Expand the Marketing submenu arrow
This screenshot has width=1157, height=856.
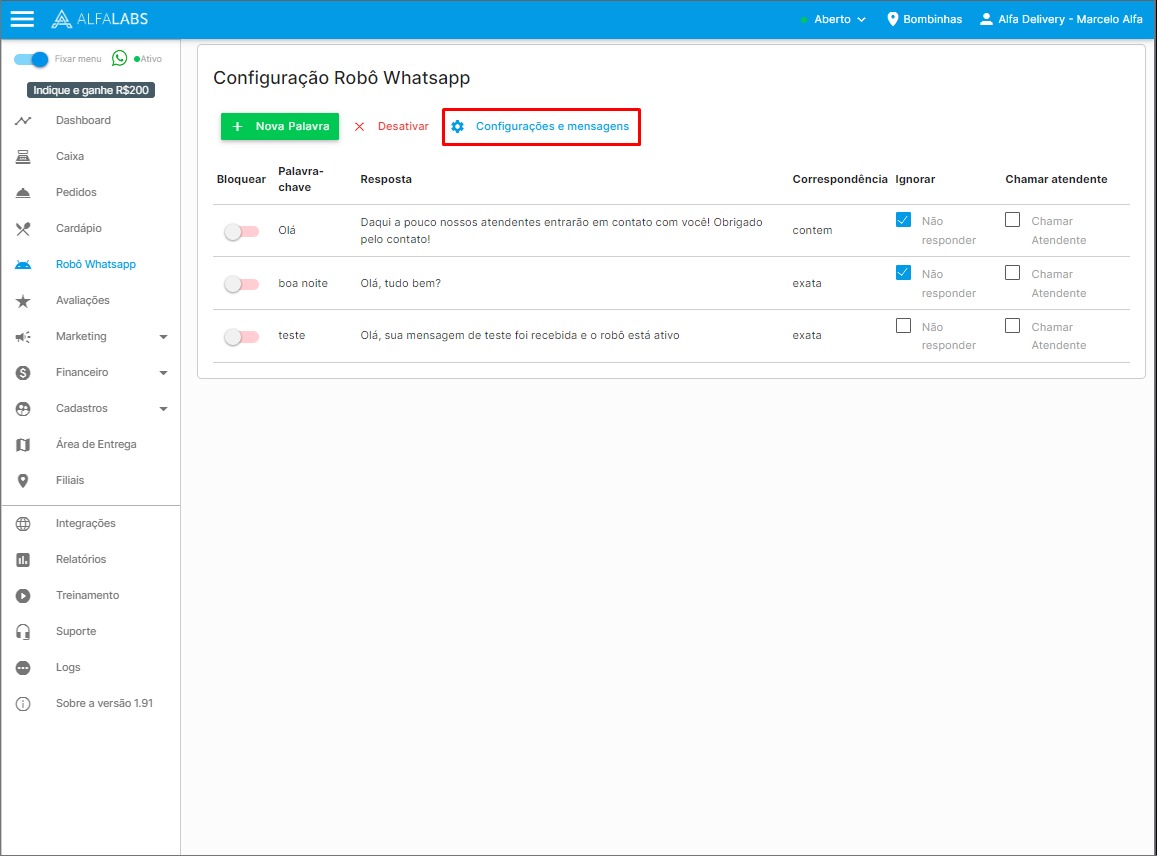163,337
